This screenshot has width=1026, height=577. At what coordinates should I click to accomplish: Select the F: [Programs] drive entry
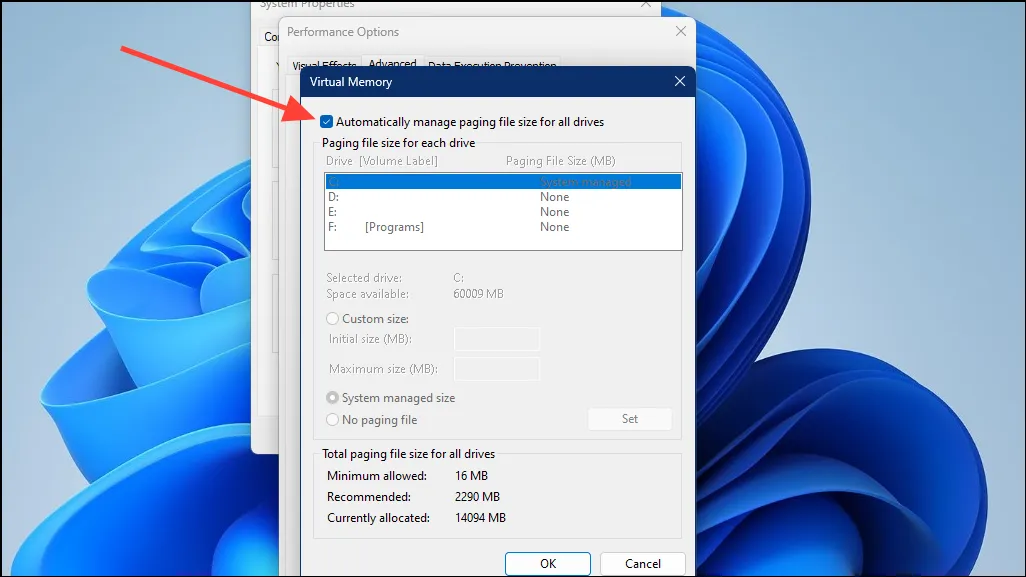tap(502, 227)
